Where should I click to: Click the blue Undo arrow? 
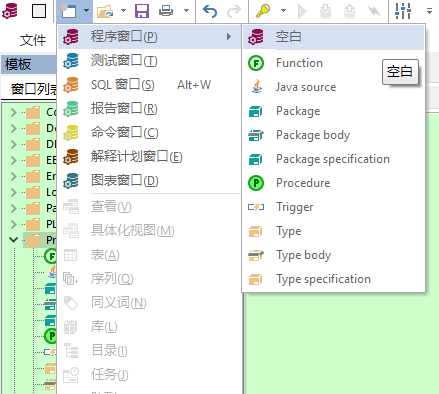click(210, 11)
